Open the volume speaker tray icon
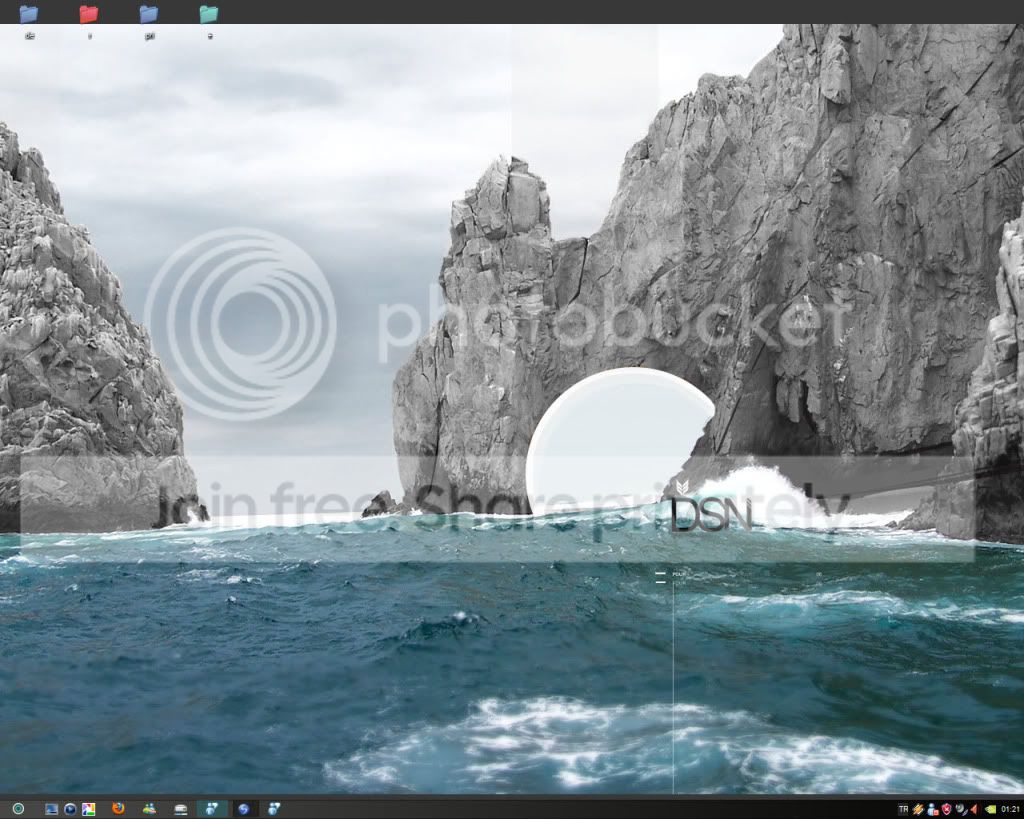This screenshot has width=1024, height=819. pos(974,809)
